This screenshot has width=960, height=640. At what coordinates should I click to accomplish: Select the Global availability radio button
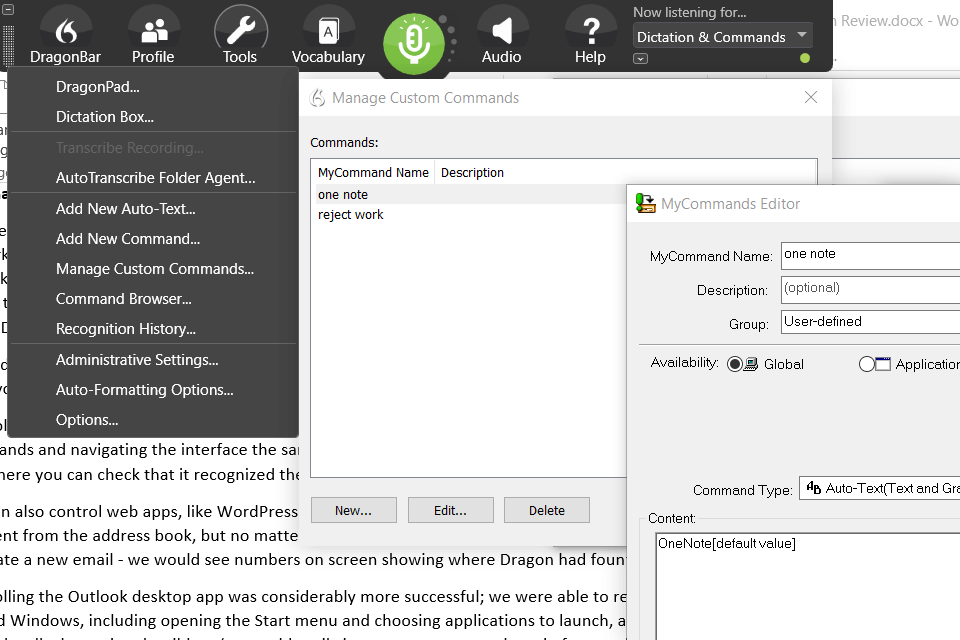coord(736,364)
